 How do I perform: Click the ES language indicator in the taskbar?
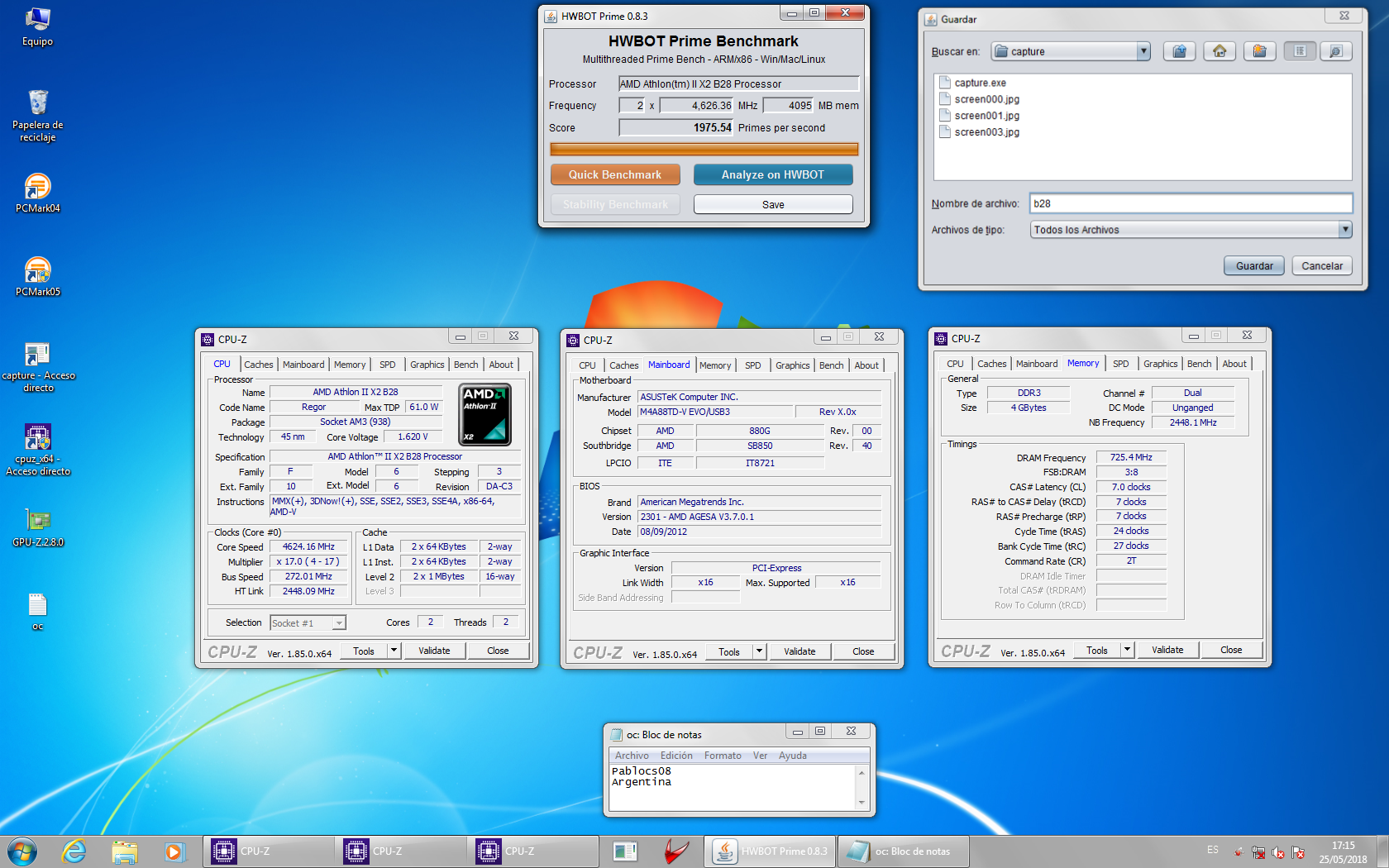(1212, 850)
